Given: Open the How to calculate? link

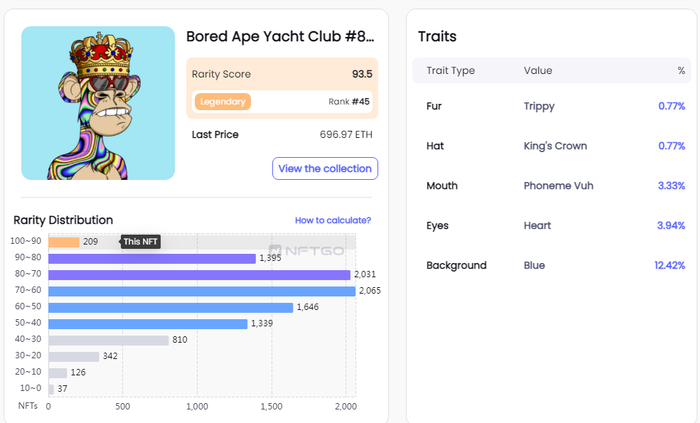Looking at the screenshot, I should coord(333,220).
